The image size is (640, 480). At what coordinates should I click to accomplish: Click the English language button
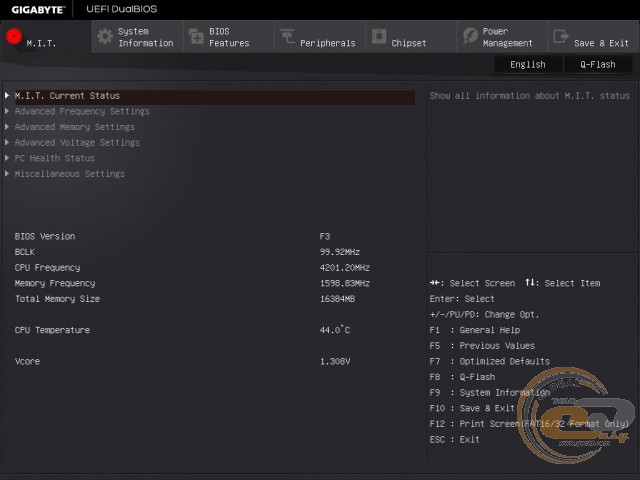528,64
